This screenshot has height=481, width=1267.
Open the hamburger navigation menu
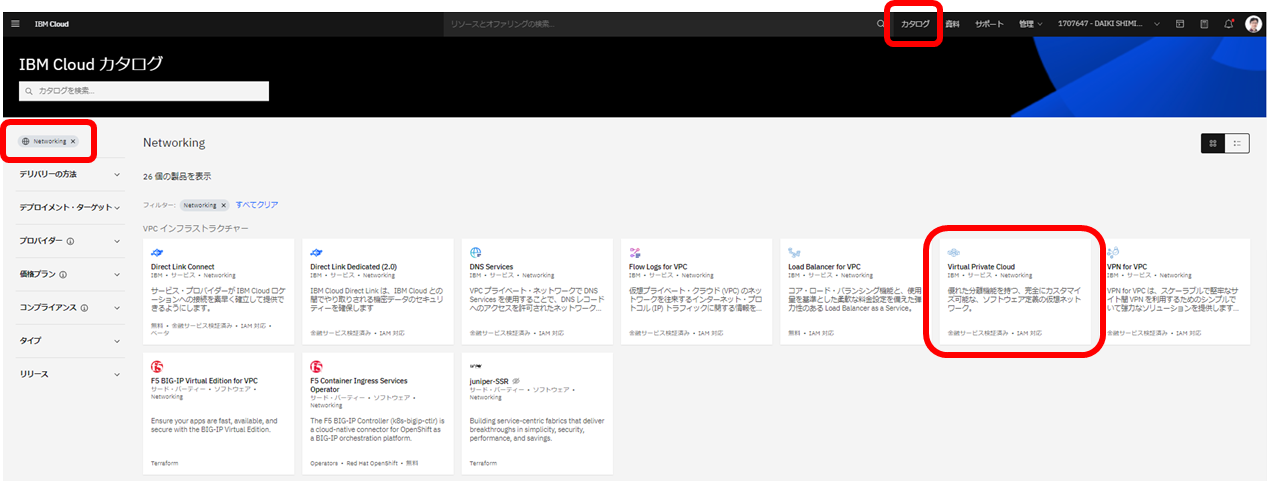point(15,24)
